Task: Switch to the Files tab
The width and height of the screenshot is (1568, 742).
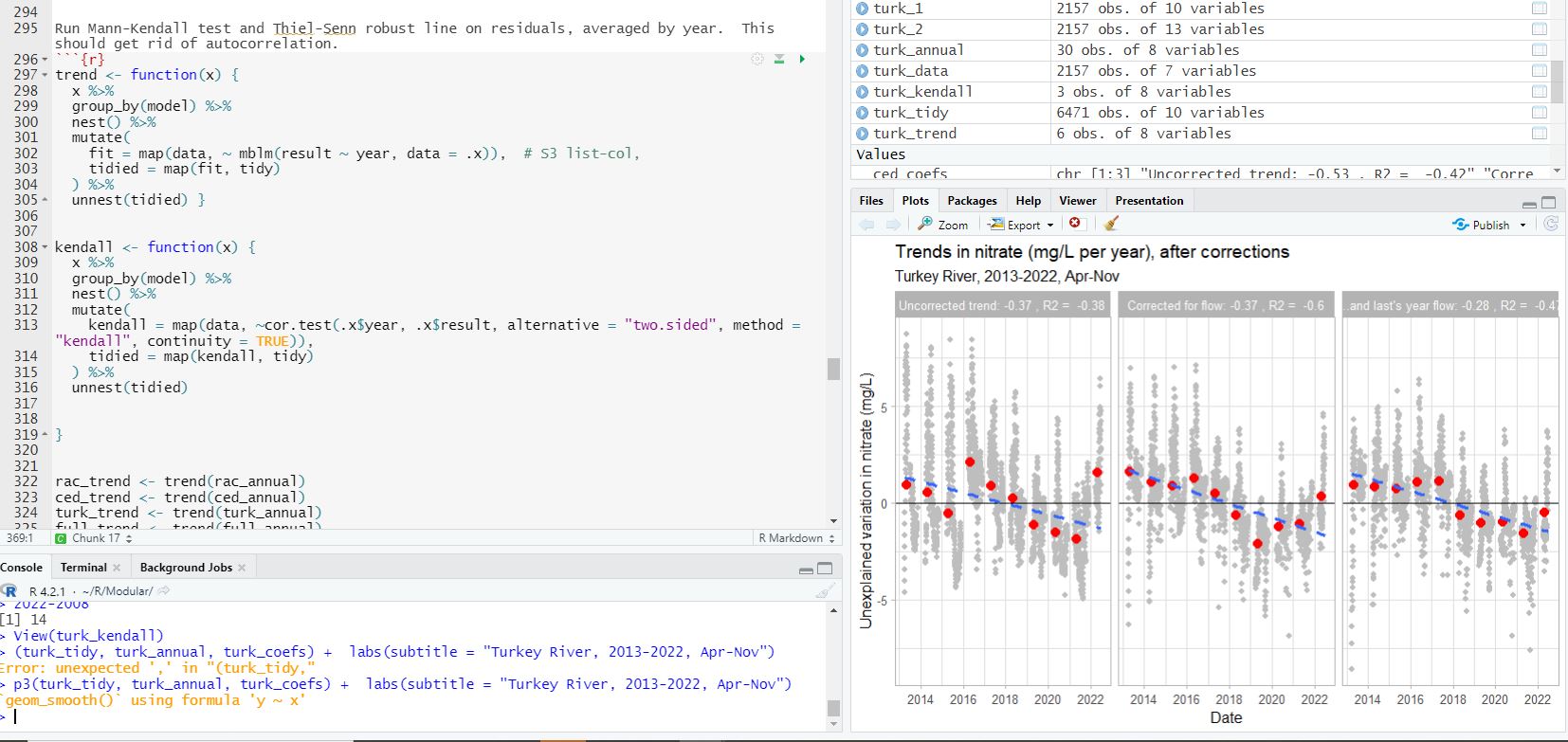Action: (x=871, y=201)
